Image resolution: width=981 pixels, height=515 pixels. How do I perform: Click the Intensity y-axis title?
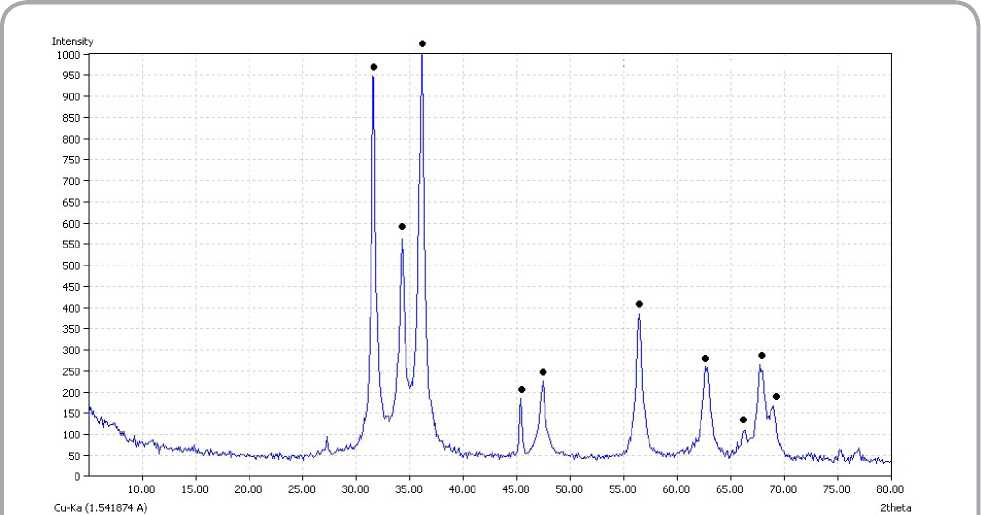coord(72,41)
